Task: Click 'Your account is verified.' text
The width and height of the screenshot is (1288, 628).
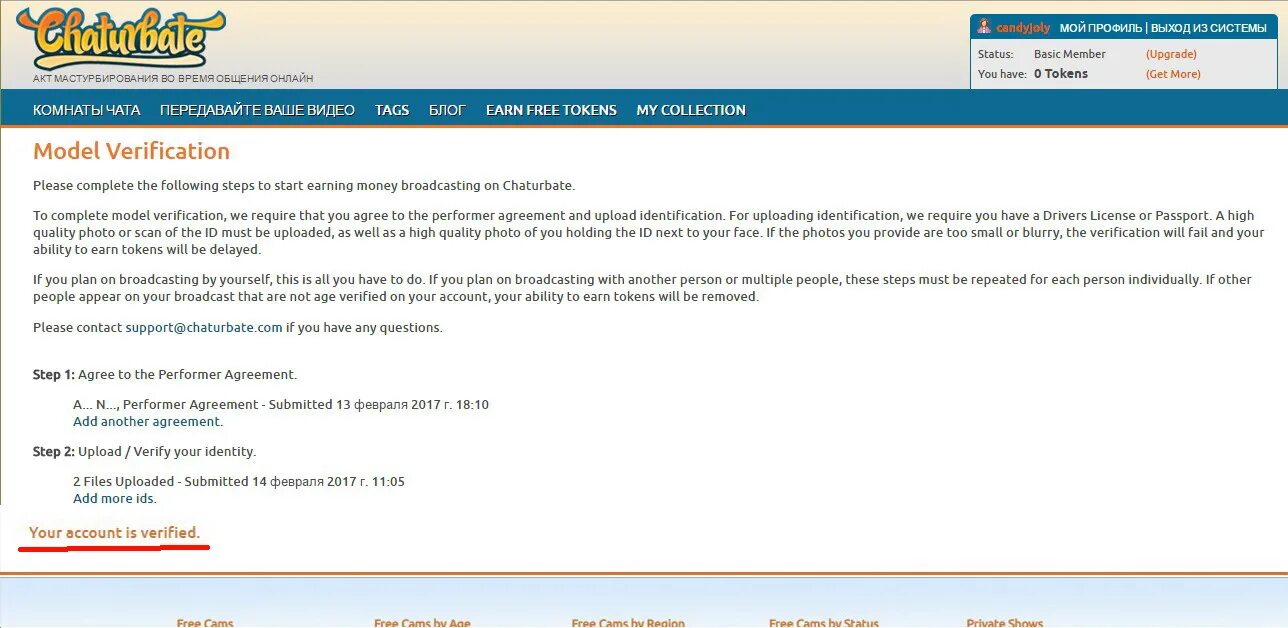Action: (114, 533)
